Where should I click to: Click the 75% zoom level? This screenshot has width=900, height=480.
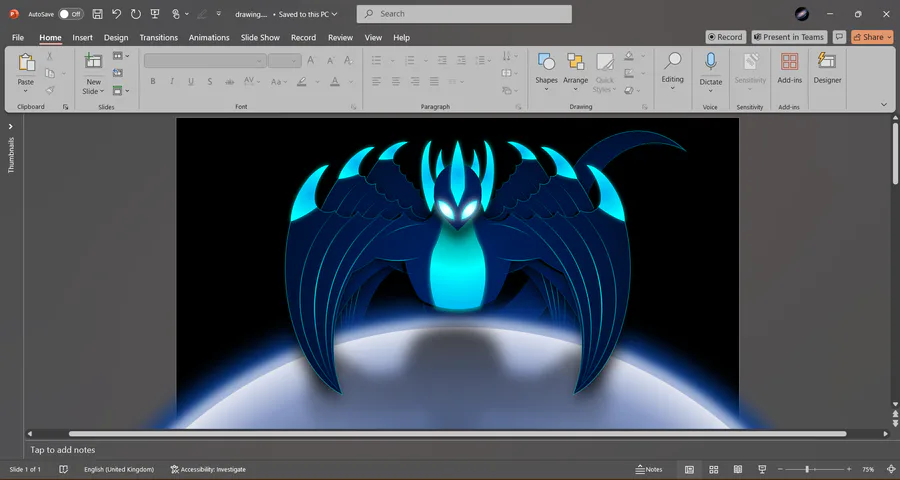[x=868, y=470]
